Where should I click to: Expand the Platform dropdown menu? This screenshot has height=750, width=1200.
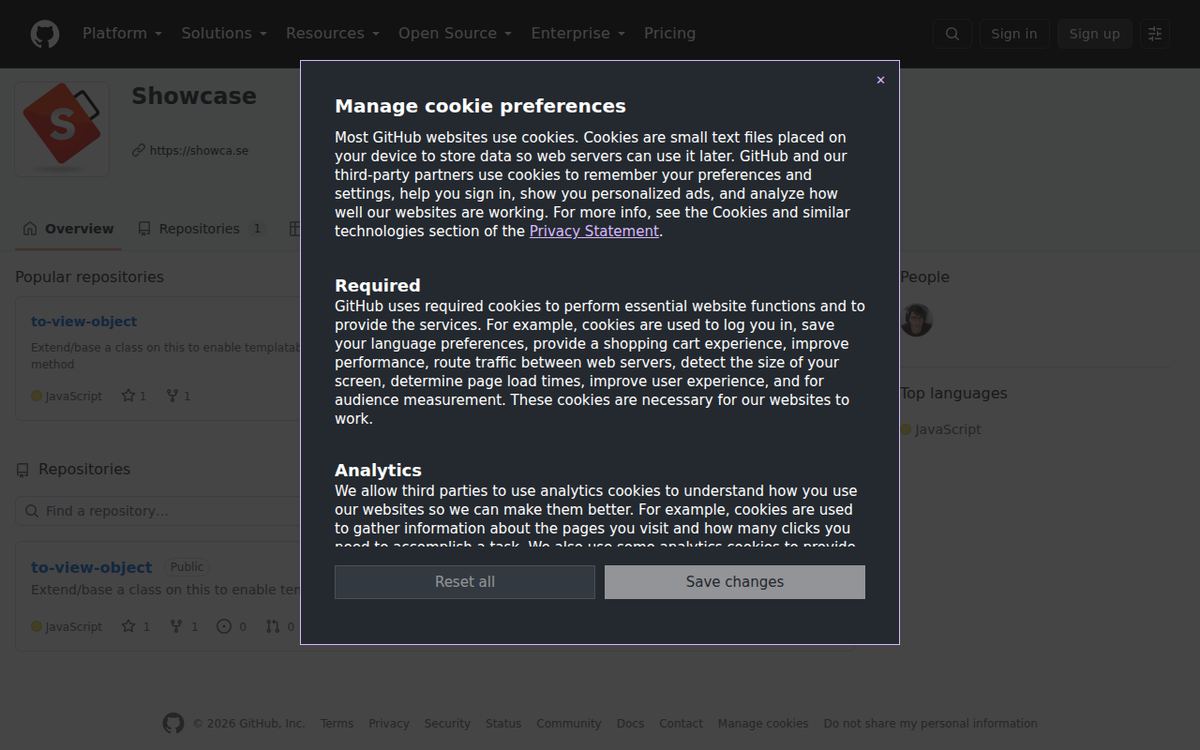[122, 33]
